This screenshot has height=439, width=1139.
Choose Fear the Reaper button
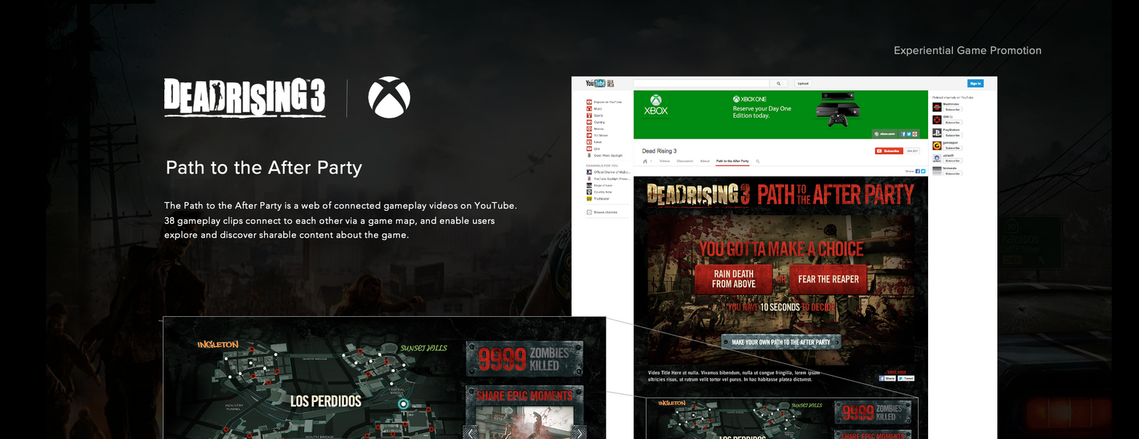(x=828, y=279)
